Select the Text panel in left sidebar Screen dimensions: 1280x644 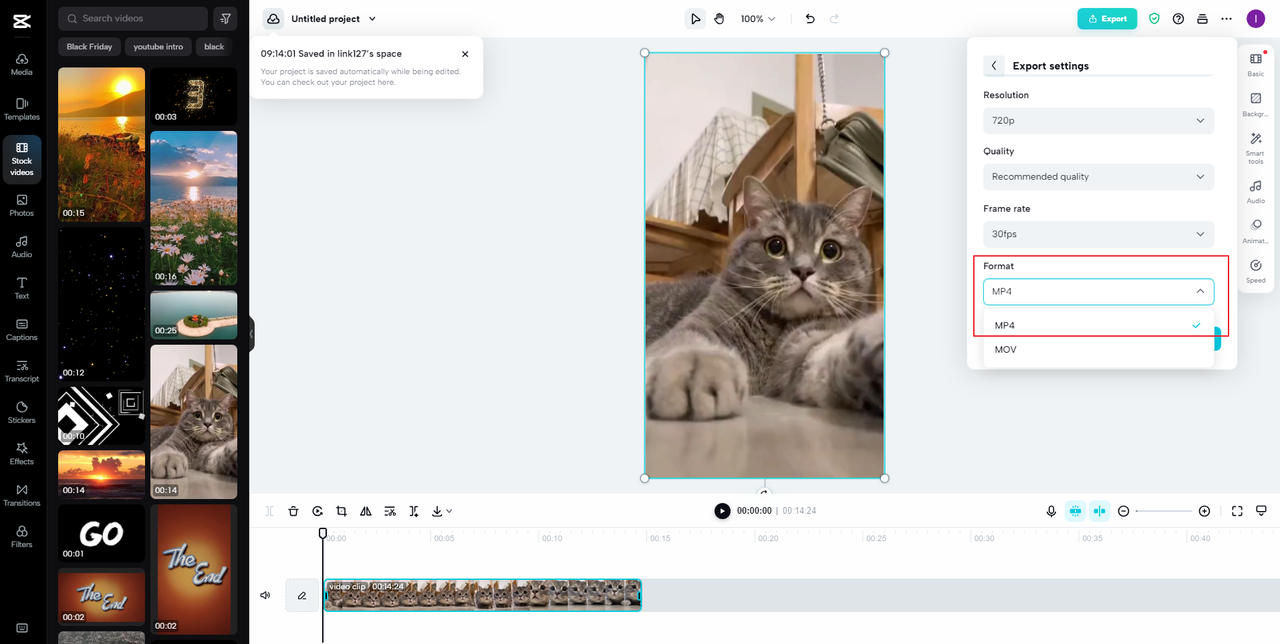[x=21, y=290]
